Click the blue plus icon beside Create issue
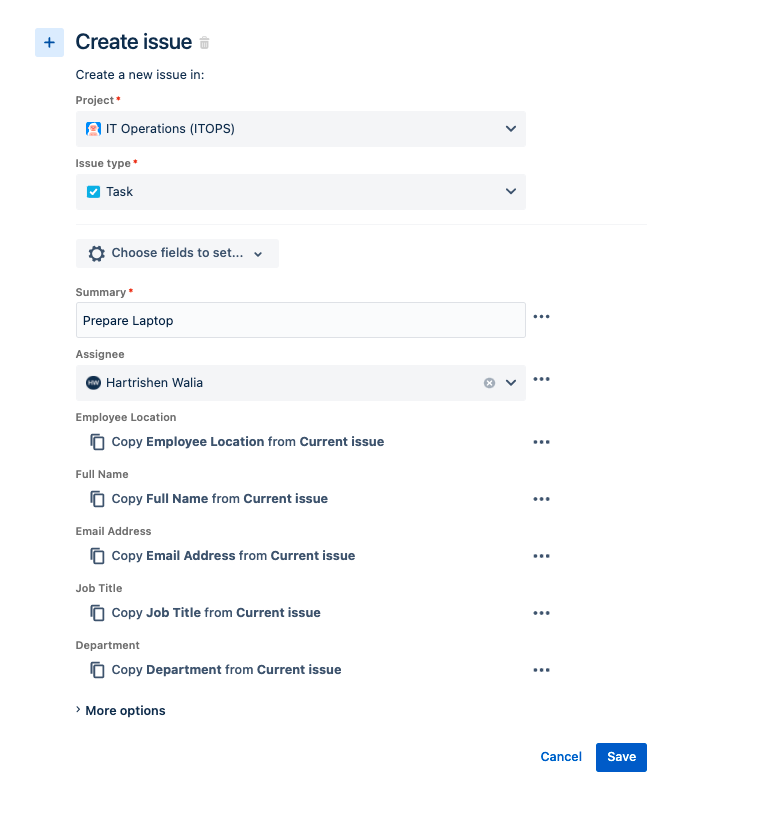This screenshot has width=759, height=818. (48, 42)
